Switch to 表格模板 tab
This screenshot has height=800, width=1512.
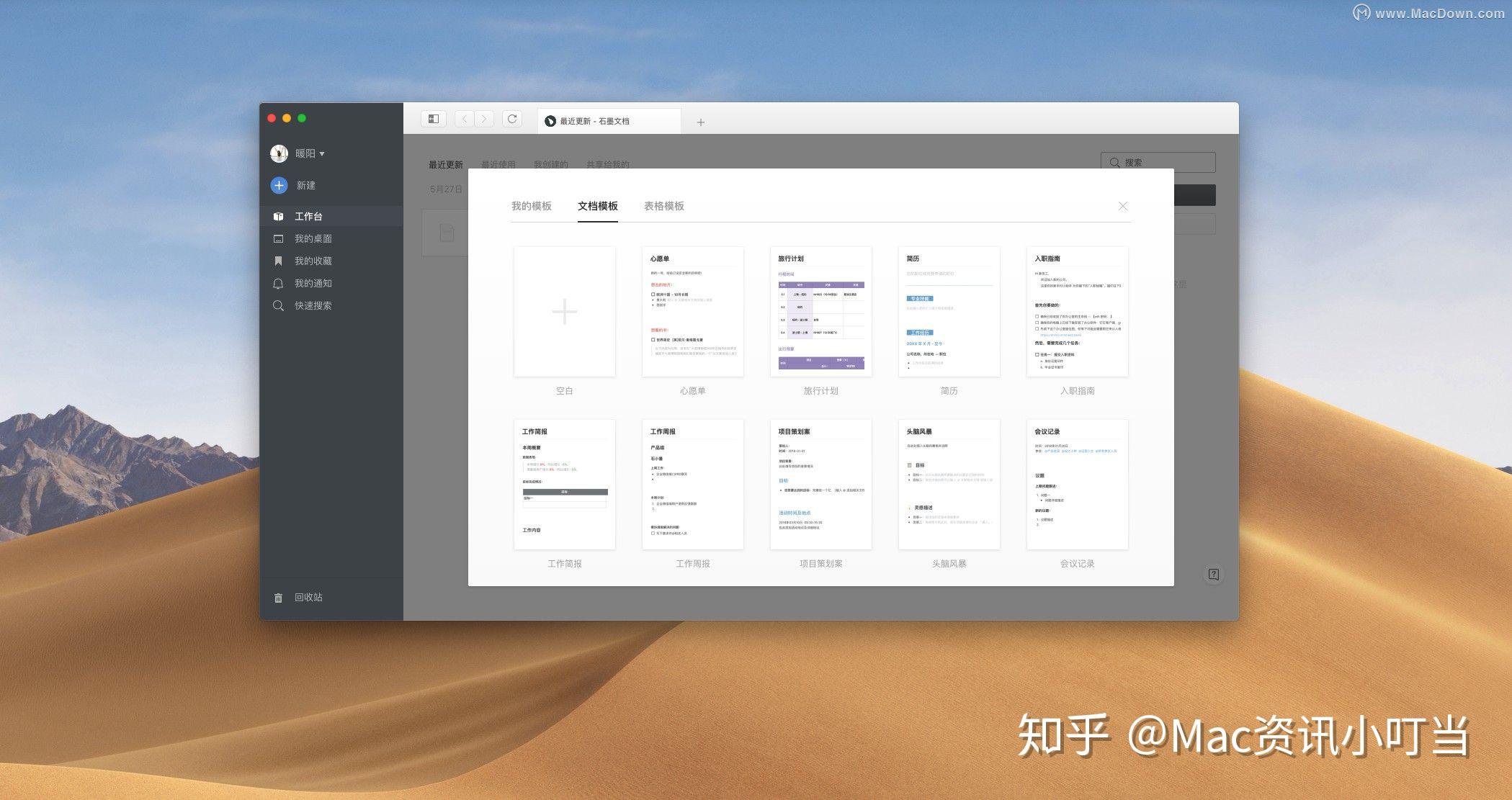coord(664,206)
